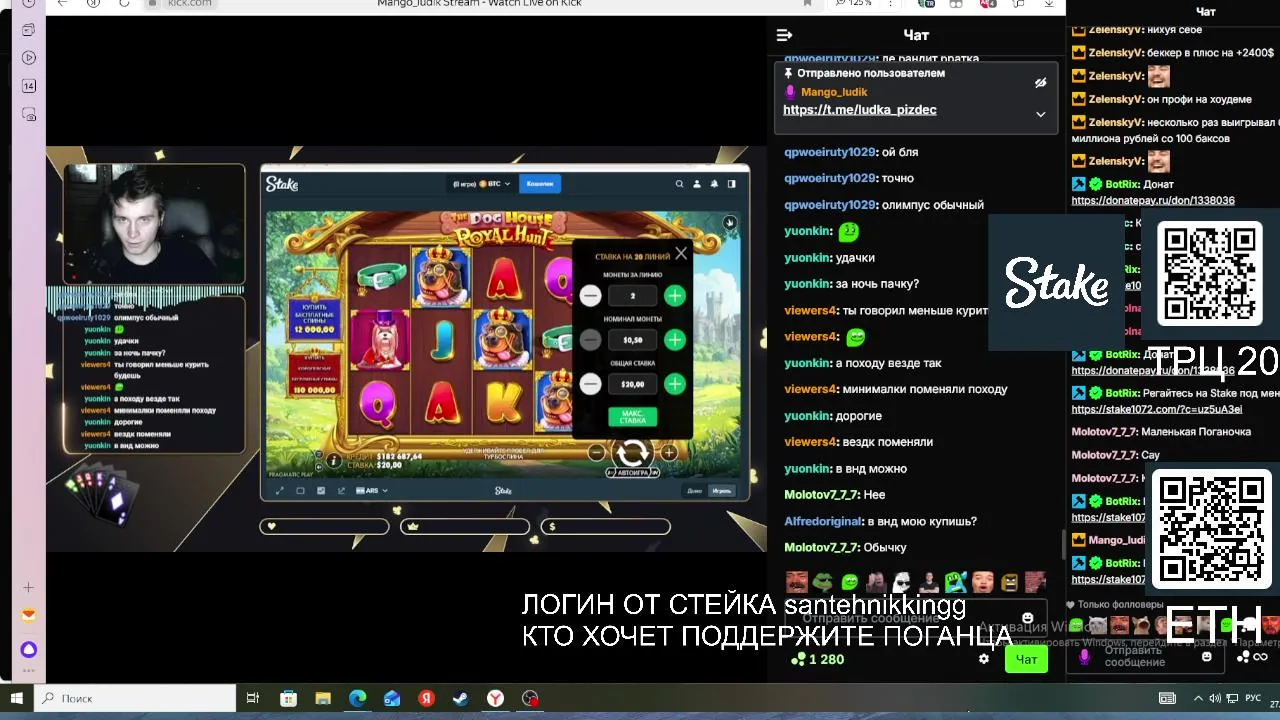
Task: Switch to Играть real play tab
Action: pos(721,491)
